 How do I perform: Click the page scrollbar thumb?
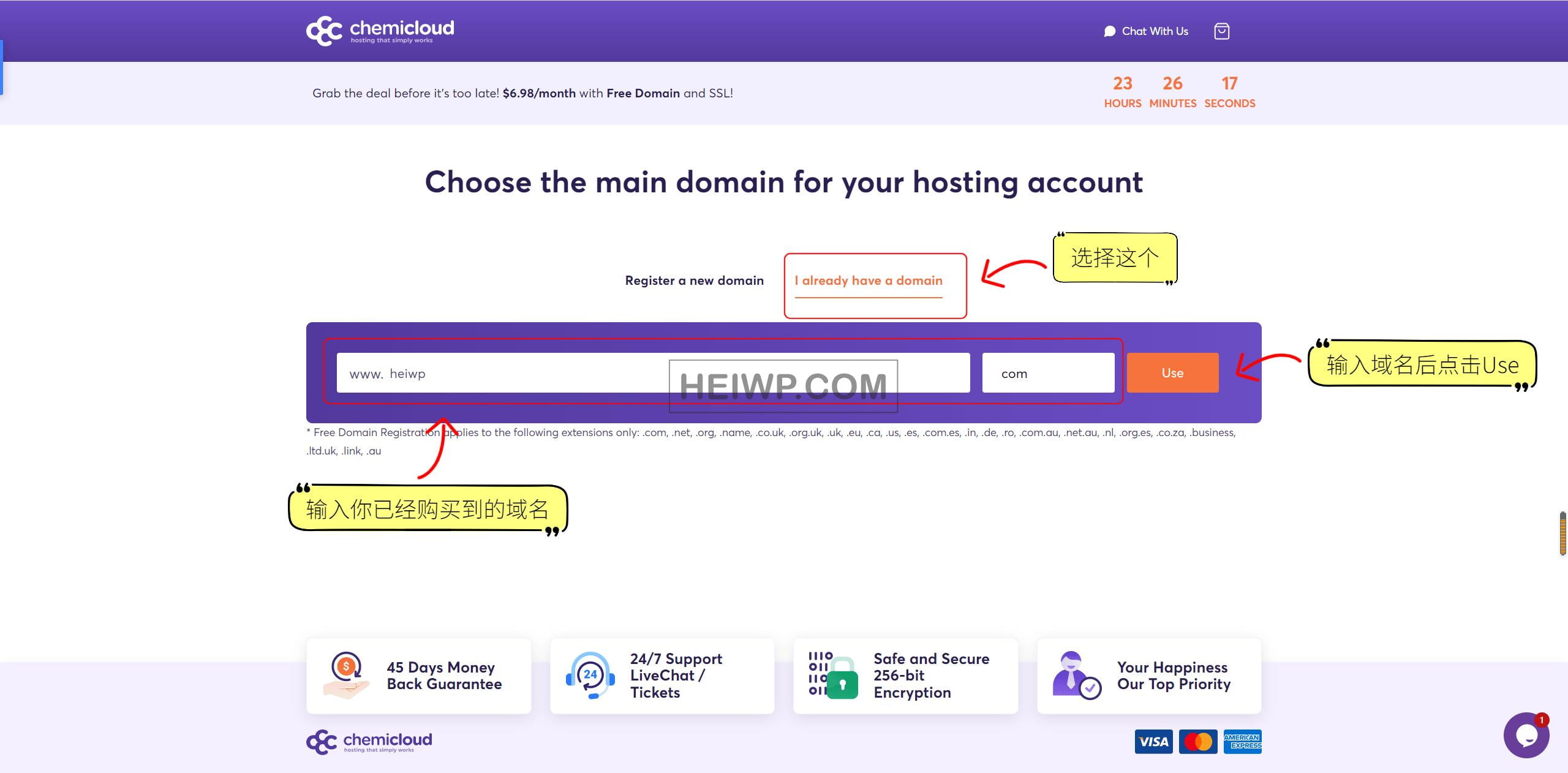pos(1563,533)
